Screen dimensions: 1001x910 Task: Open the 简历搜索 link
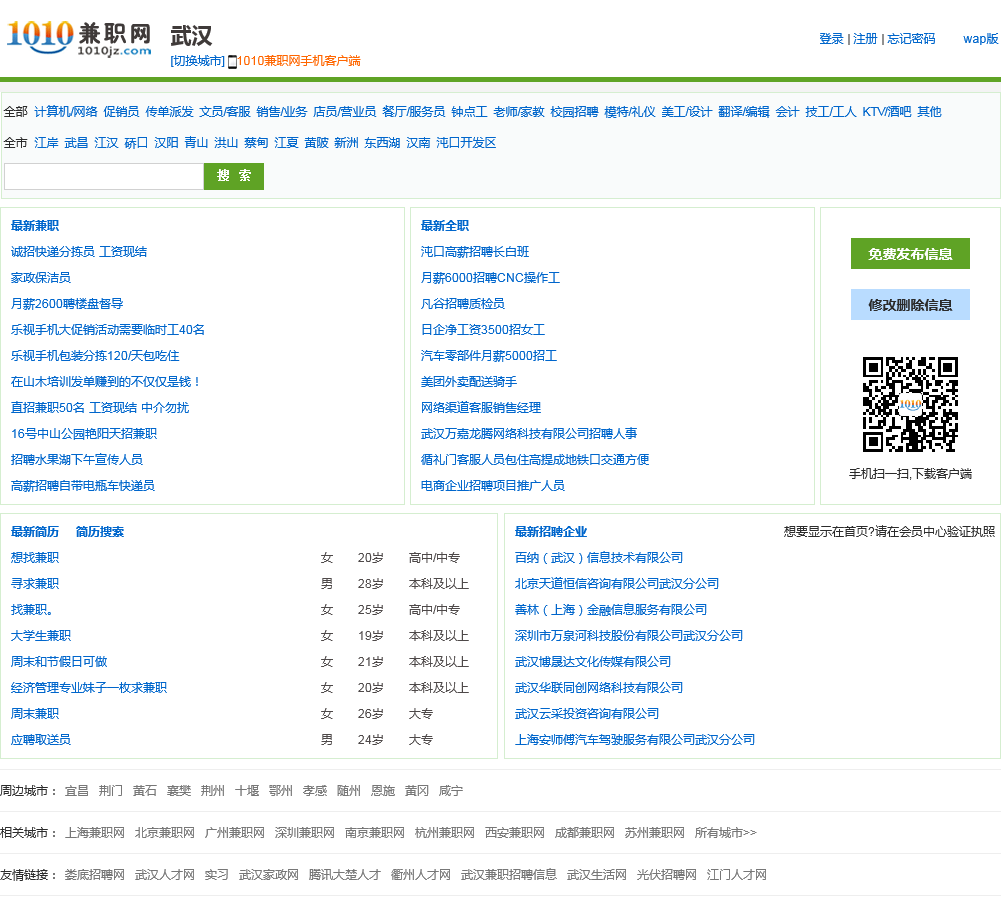100,532
